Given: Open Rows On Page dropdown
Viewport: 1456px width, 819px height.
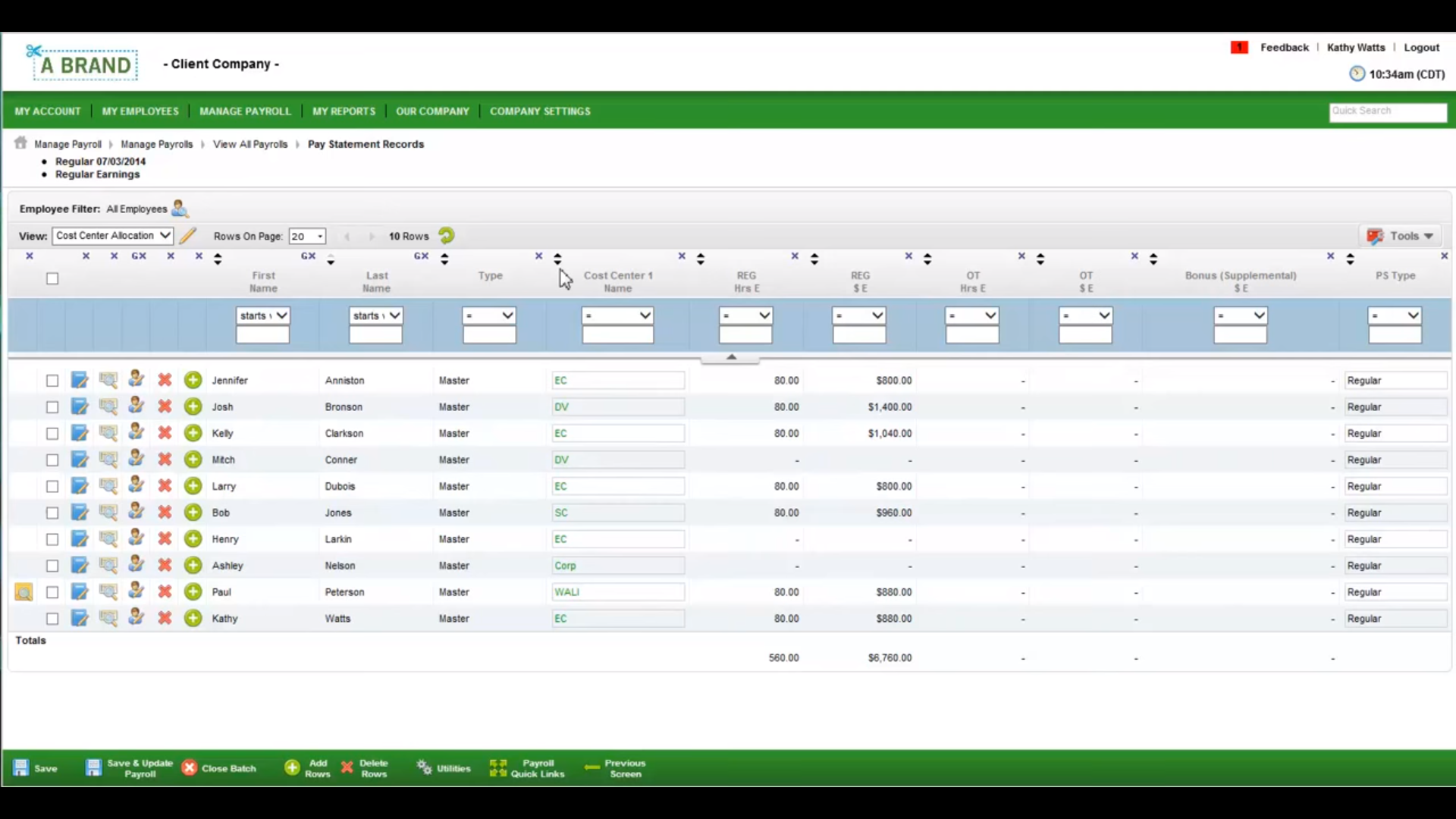Looking at the screenshot, I should pyautogui.click(x=307, y=237).
